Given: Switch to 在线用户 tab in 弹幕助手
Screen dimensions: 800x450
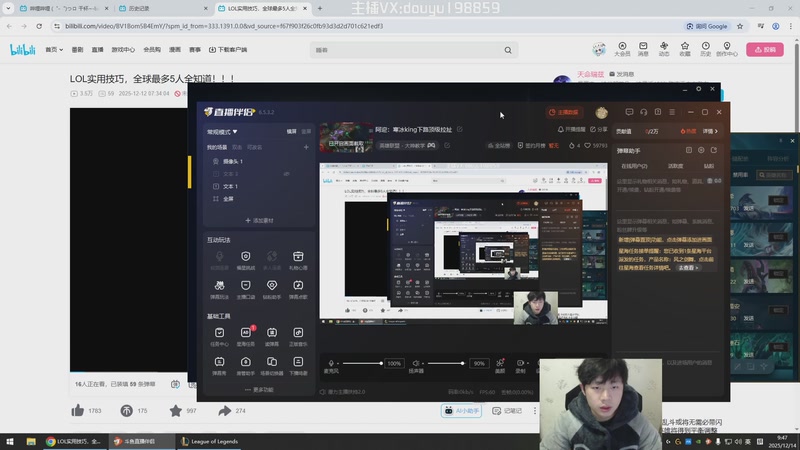Looking at the screenshot, I should (634, 166).
